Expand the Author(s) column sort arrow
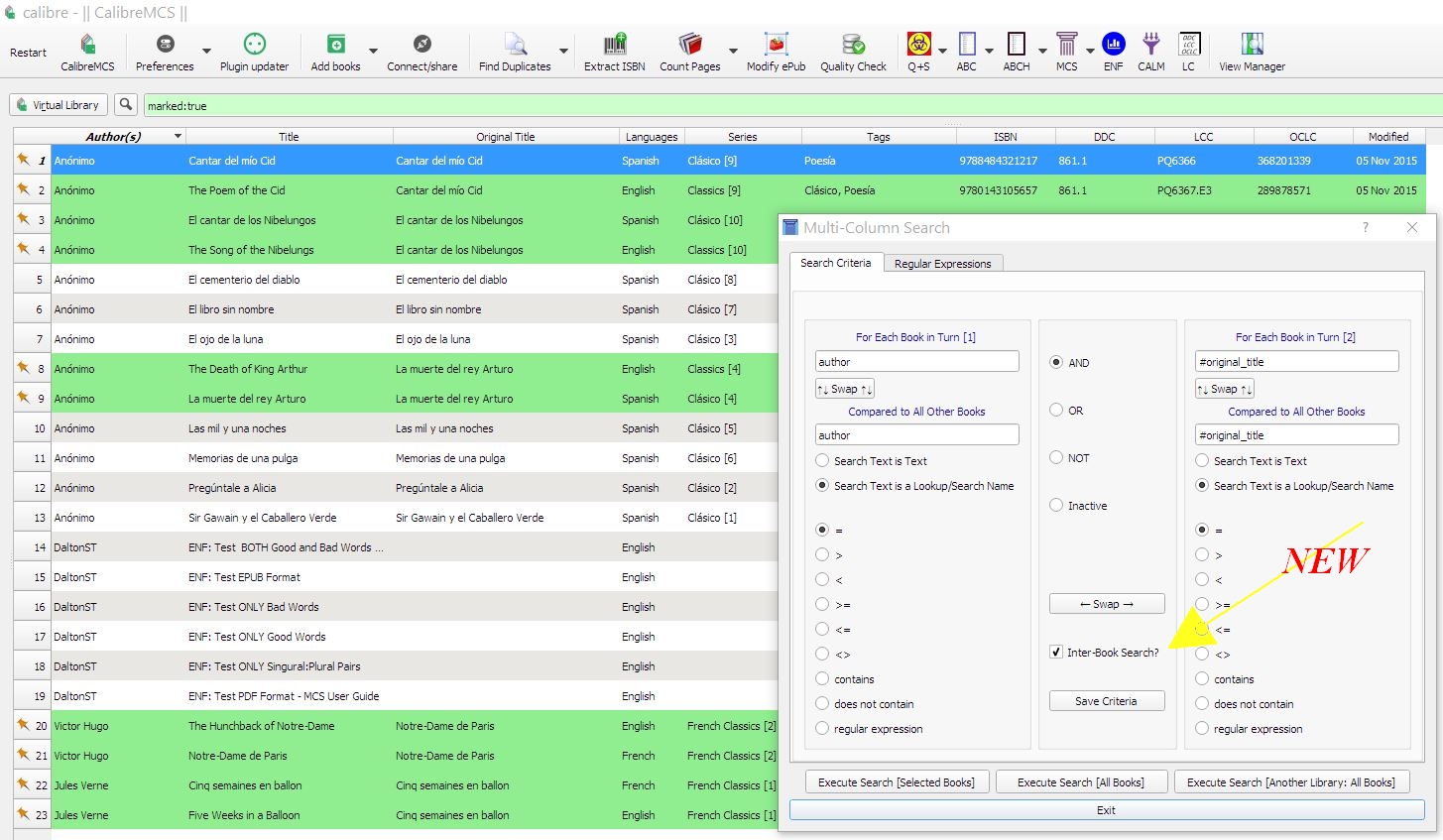1443x840 pixels. click(x=179, y=136)
